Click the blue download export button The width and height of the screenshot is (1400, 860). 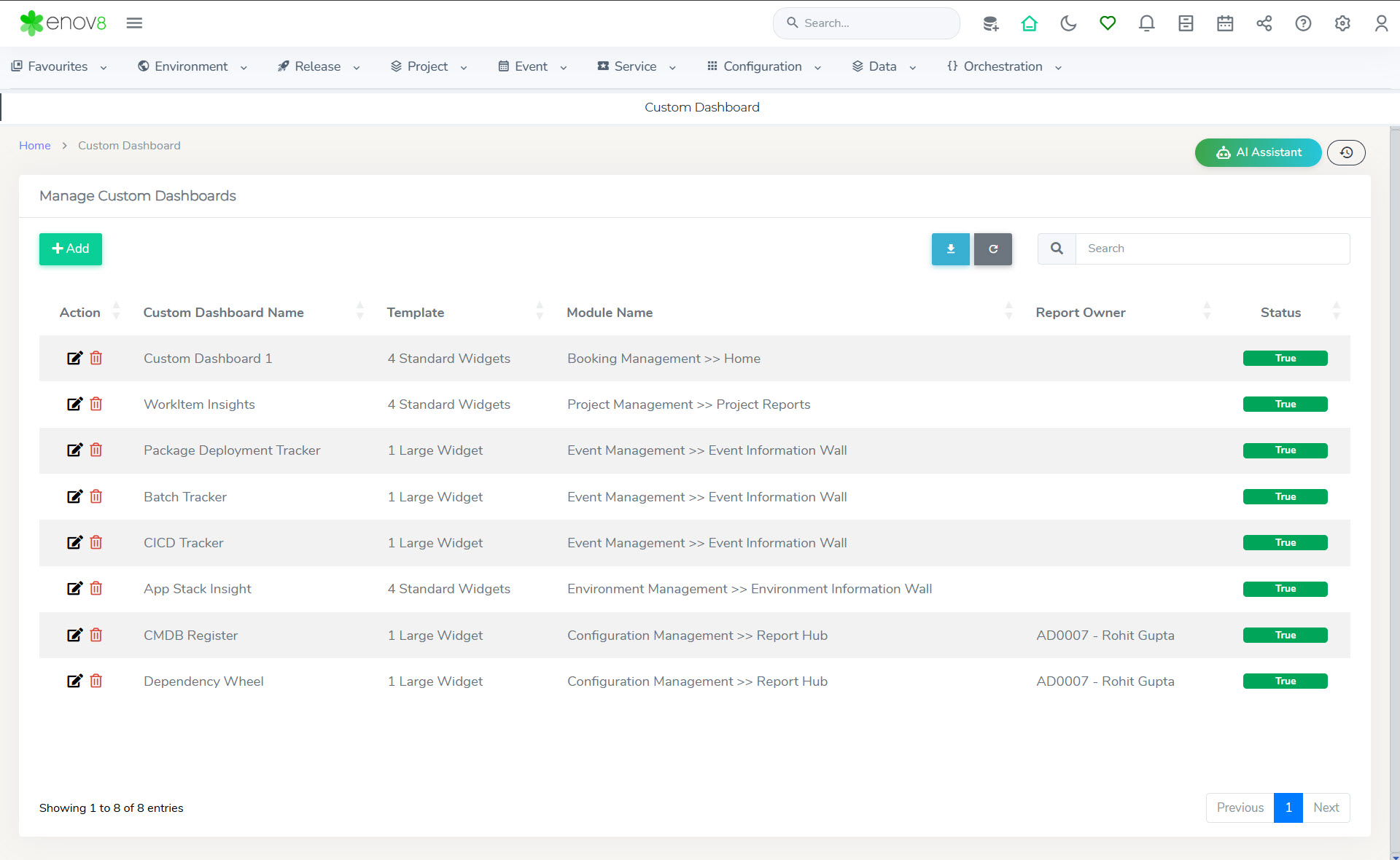pos(950,249)
